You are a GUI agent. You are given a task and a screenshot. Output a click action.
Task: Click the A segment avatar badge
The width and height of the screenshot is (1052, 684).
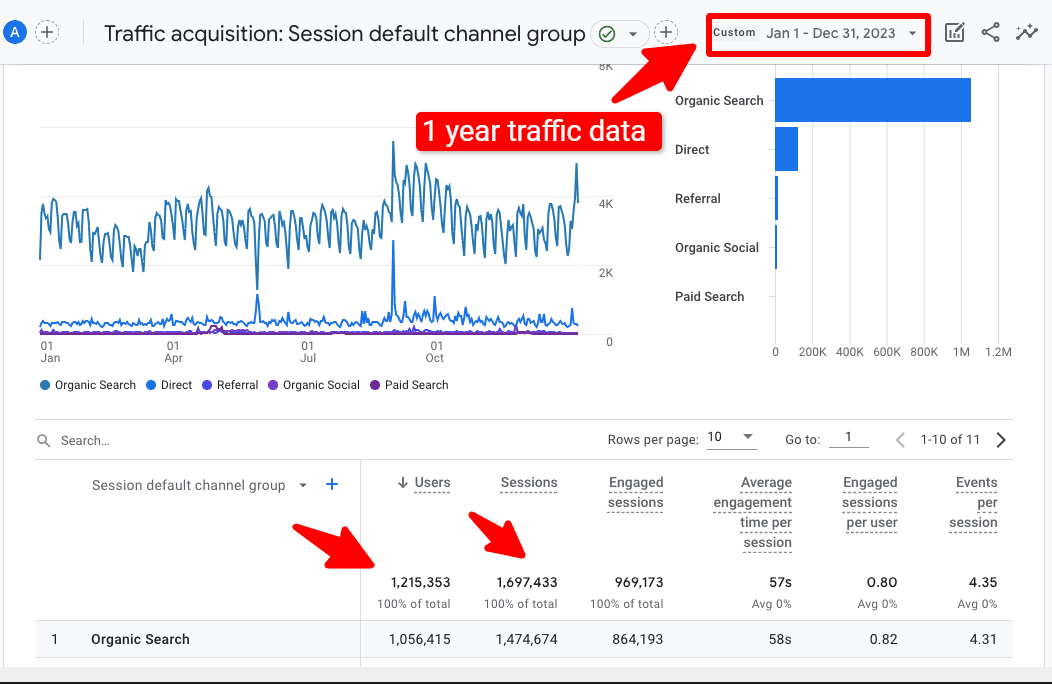pos(15,33)
